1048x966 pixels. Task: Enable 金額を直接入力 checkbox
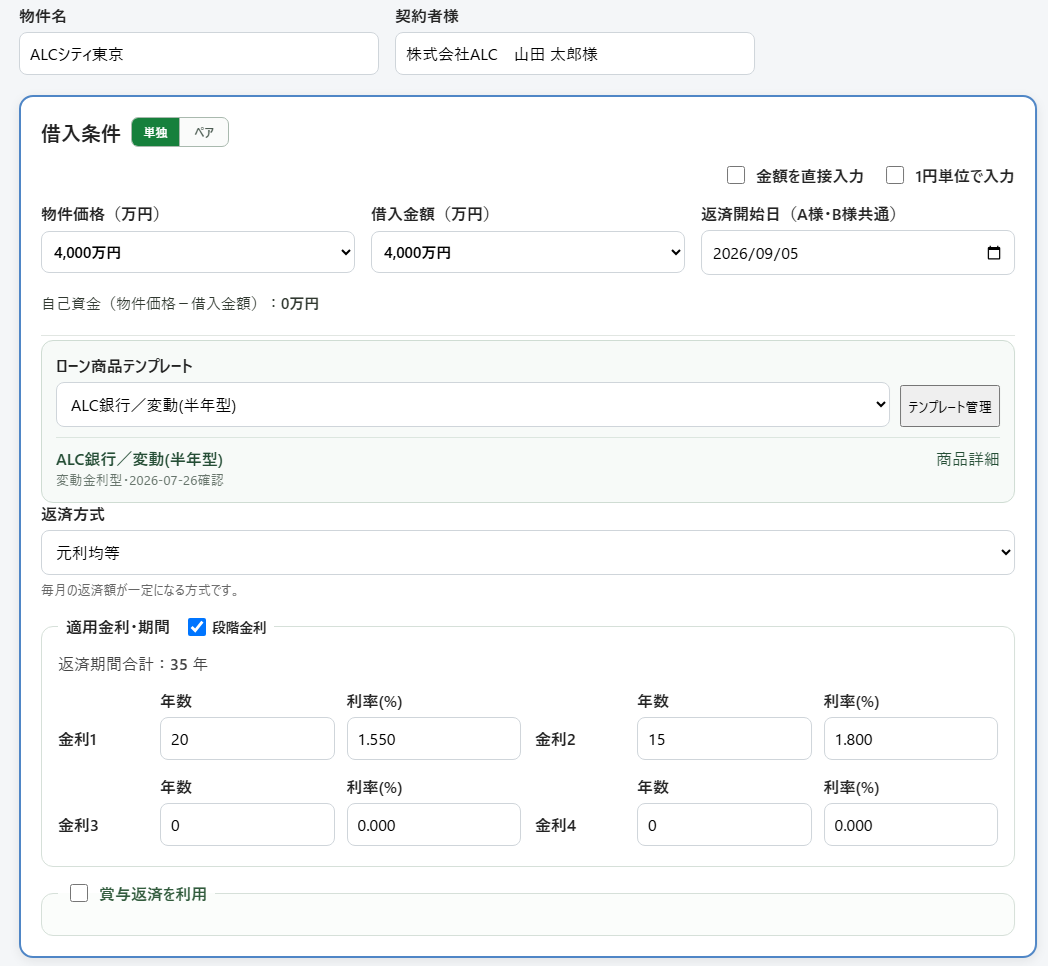[x=736, y=175]
